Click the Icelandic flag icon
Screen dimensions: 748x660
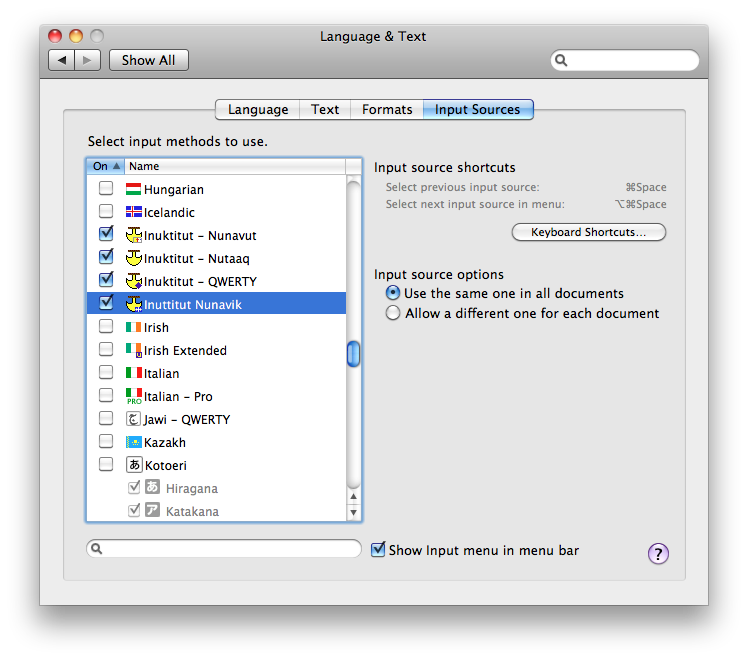pyautogui.click(x=133, y=212)
